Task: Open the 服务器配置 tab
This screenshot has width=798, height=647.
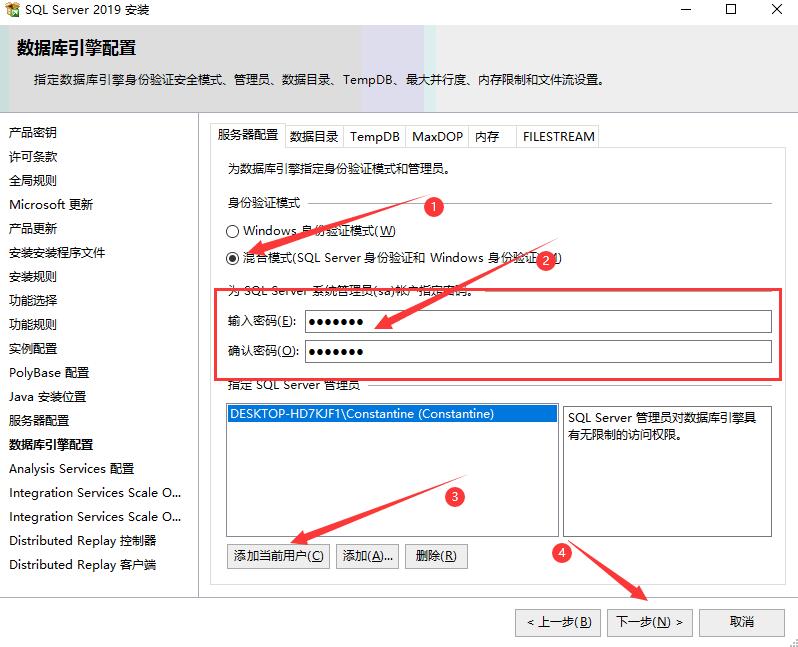Action: coord(248,135)
